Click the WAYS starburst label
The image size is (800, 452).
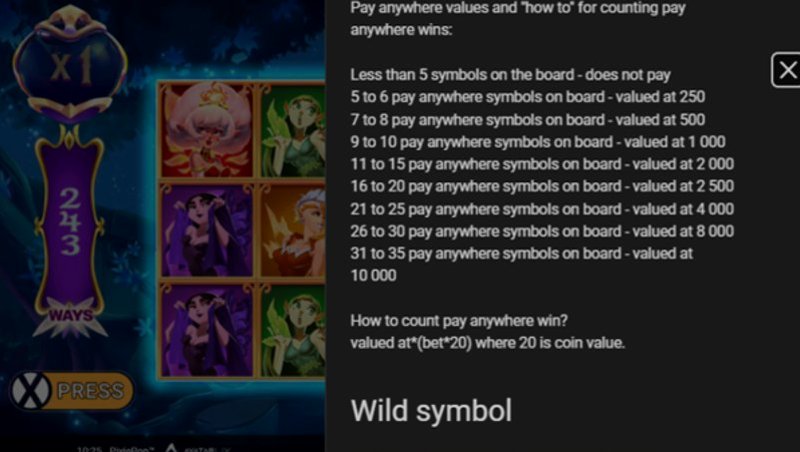[70, 316]
